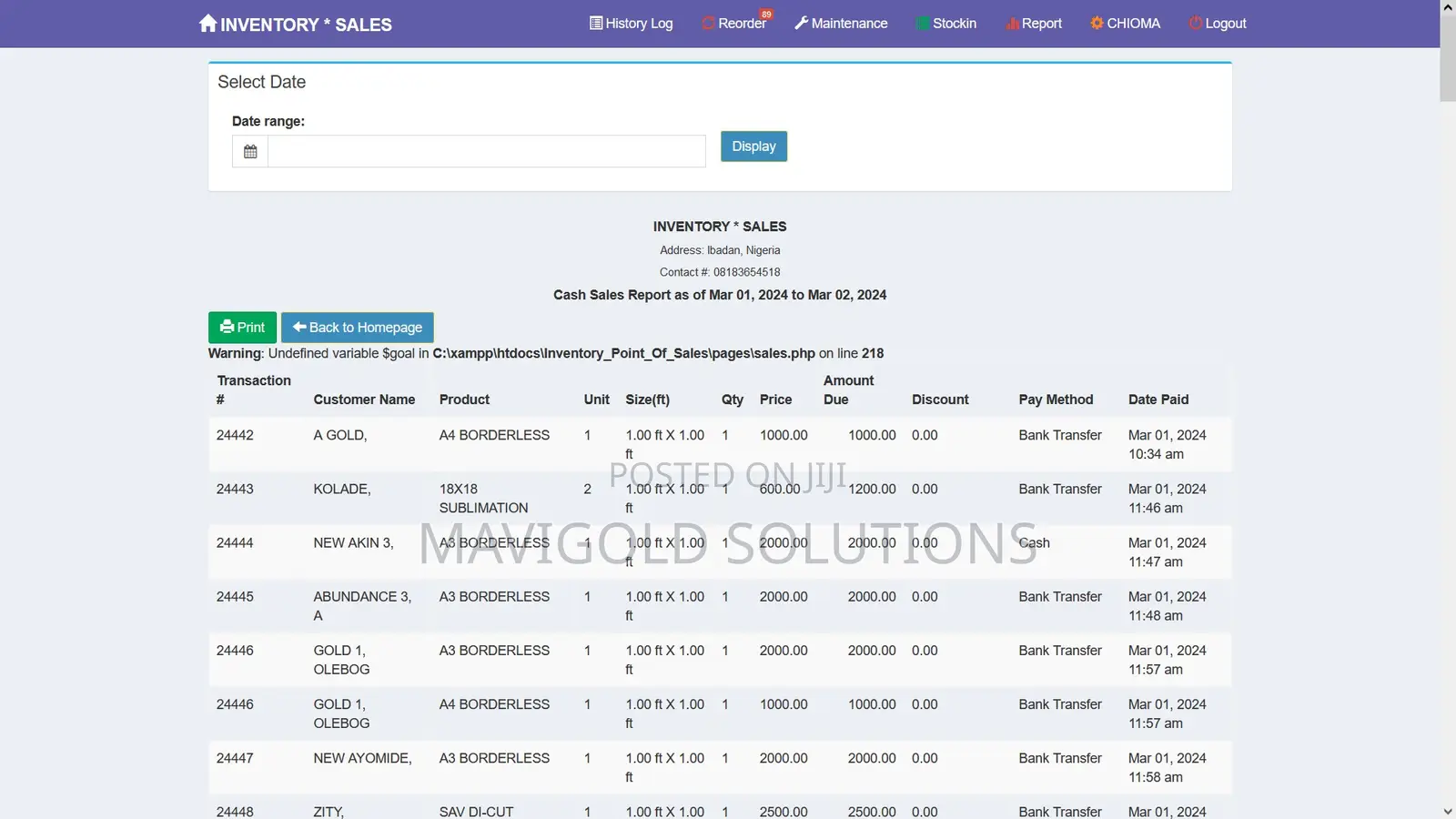The image size is (1456, 819).
Task: Open History Log menu item
Action: 631,24
